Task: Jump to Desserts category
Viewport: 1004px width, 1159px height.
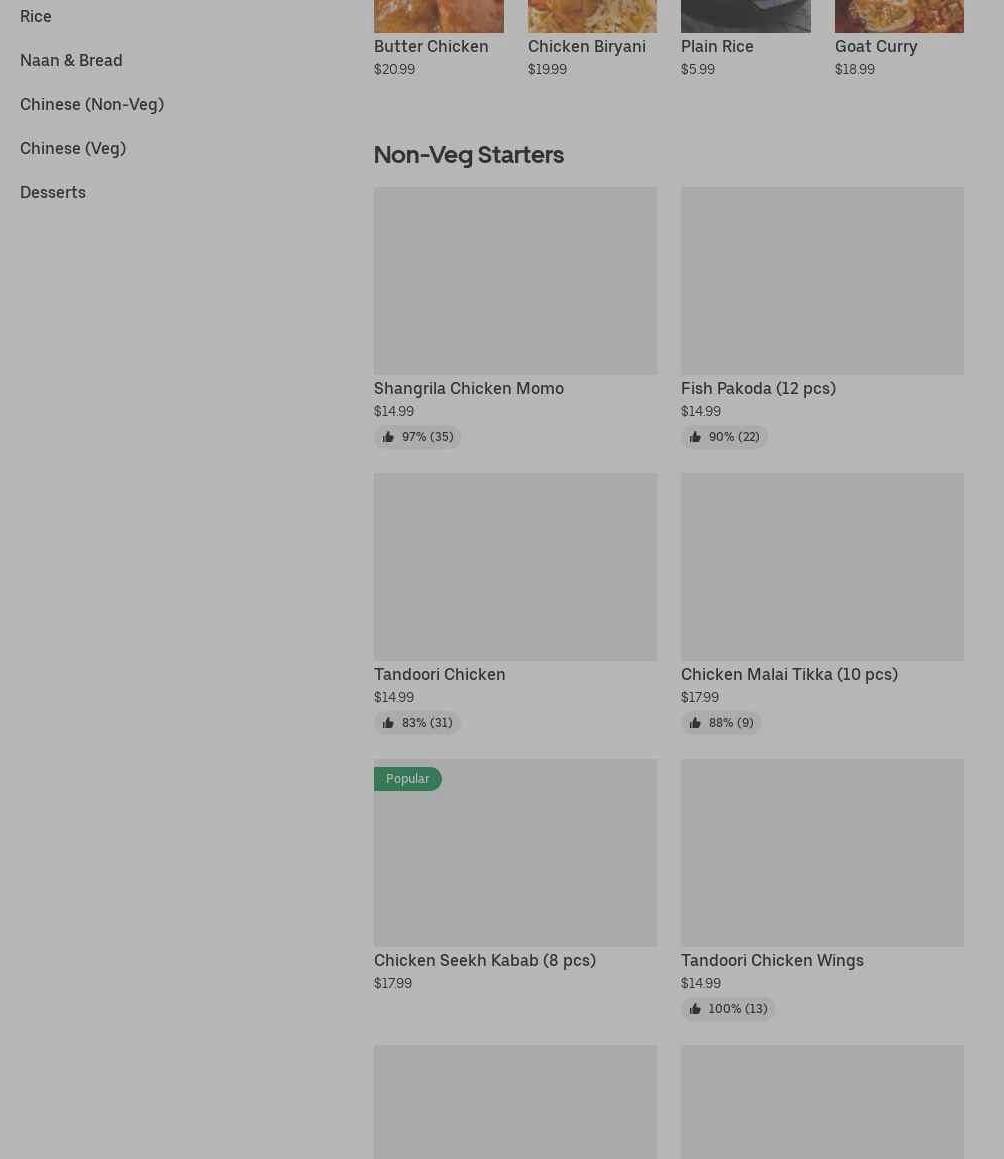Action: coord(53,192)
